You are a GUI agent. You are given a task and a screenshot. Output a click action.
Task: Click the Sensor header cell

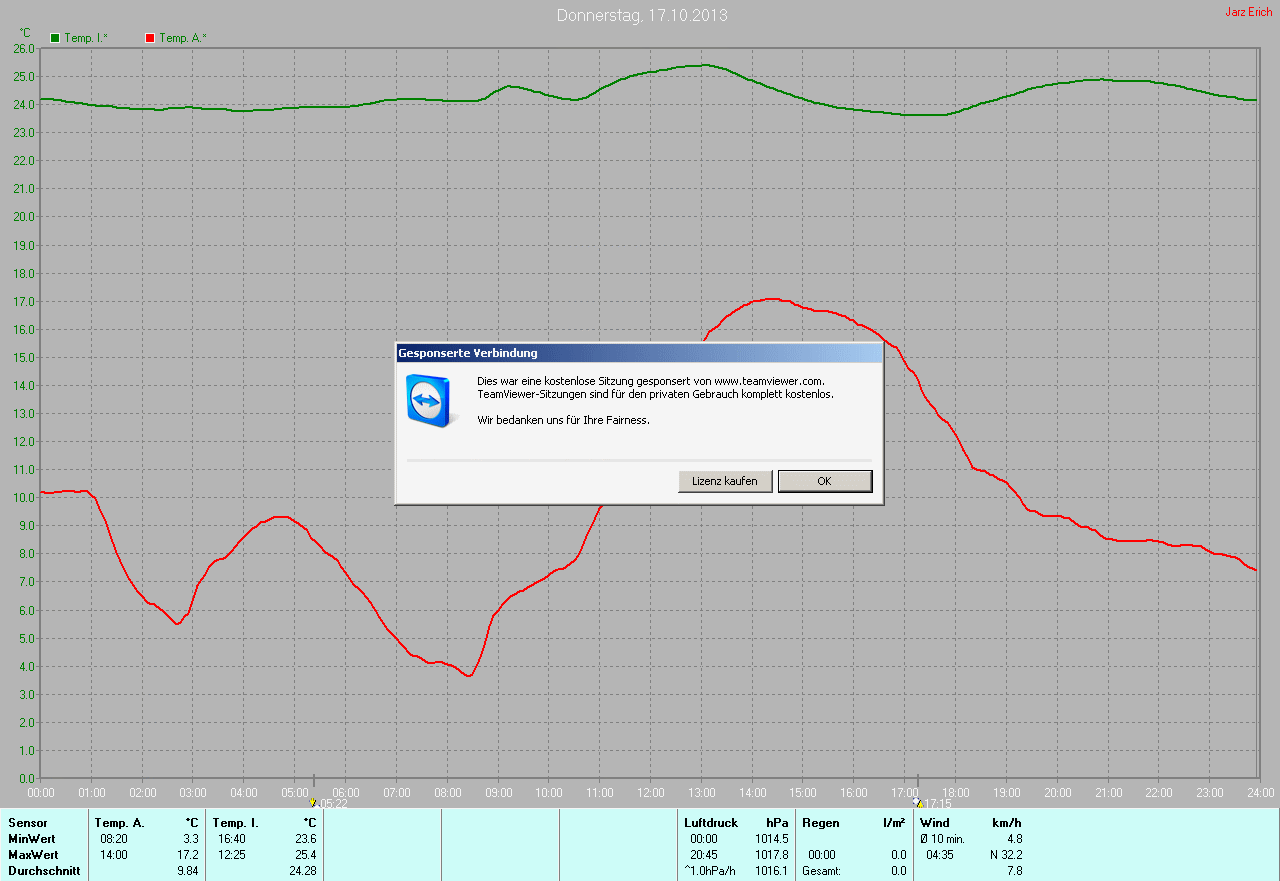(x=28, y=823)
